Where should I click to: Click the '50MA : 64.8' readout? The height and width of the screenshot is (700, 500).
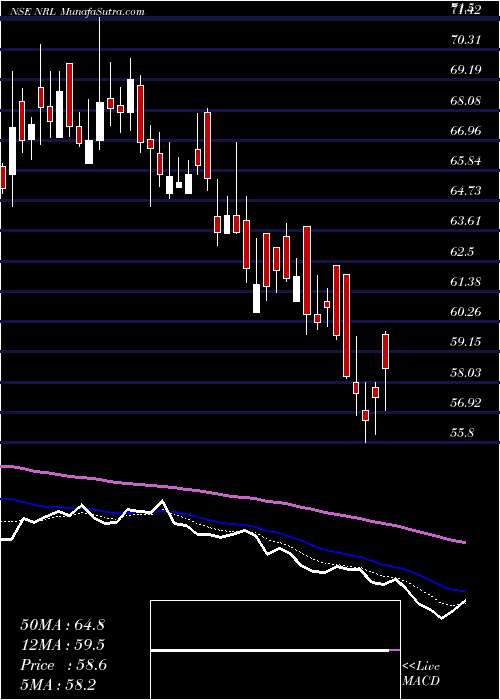pyautogui.click(x=62, y=625)
